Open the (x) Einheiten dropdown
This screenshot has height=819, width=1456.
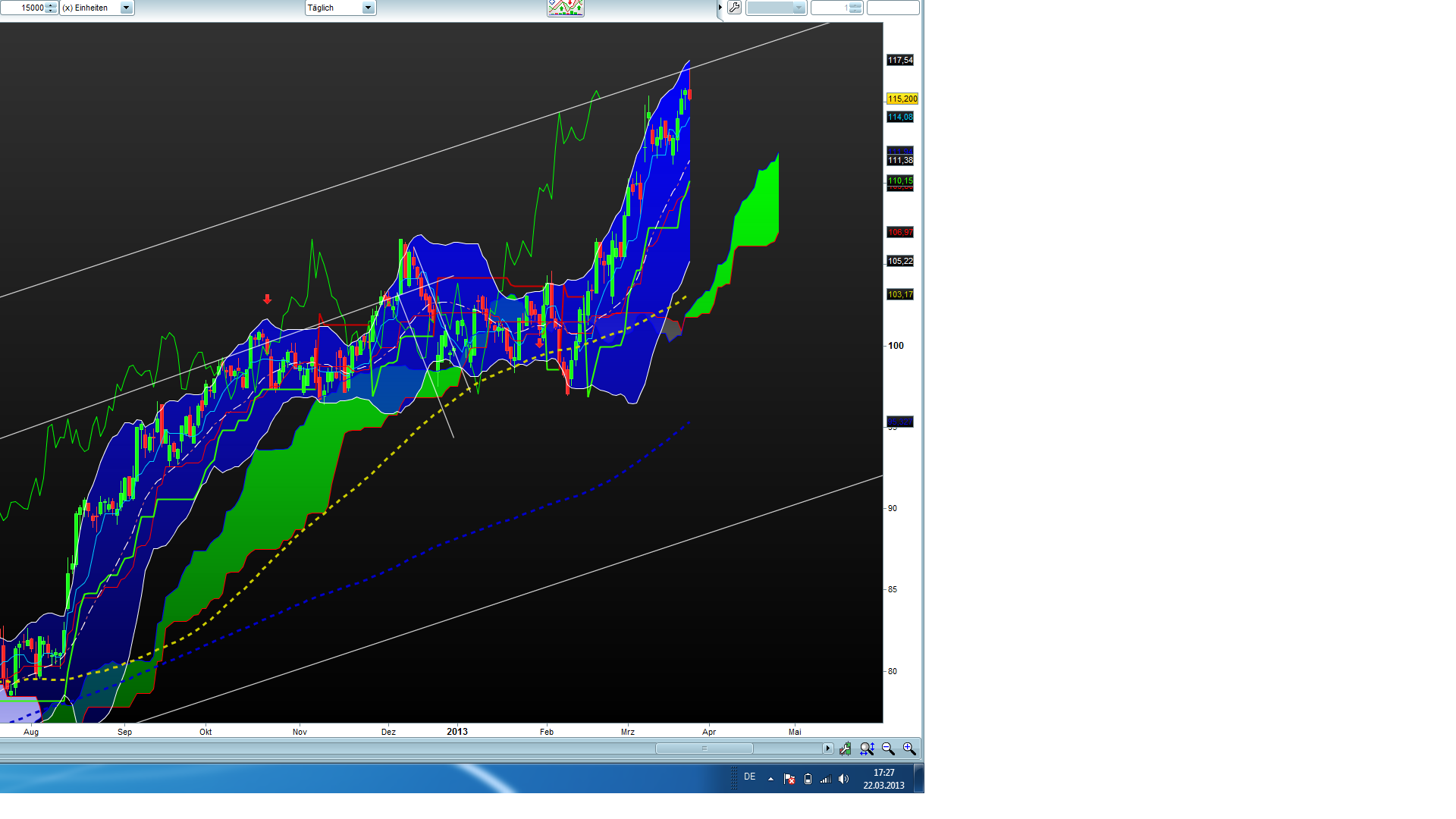(x=126, y=8)
